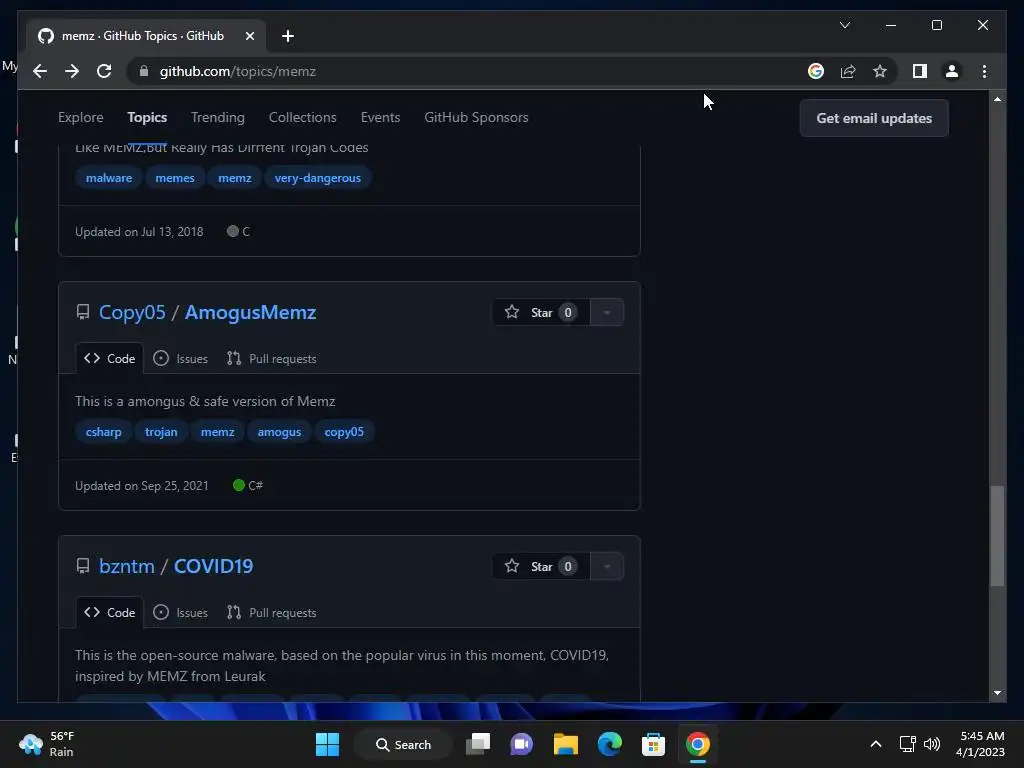Open Chrome's three-dot menu
The height and width of the screenshot is (768, 1024).
(984, 71)
